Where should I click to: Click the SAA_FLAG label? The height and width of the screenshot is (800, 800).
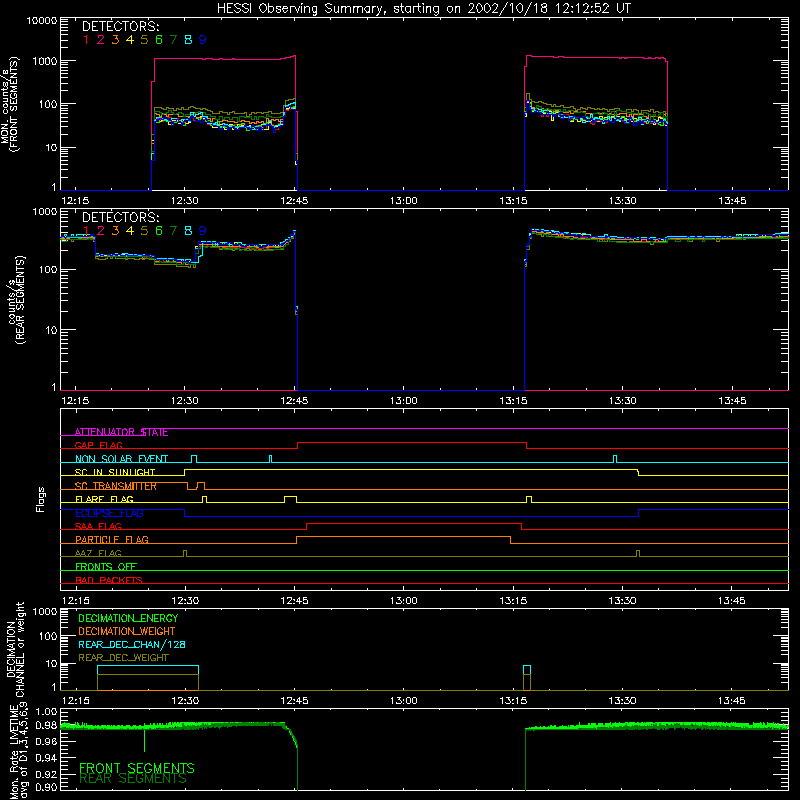point(98,527)
